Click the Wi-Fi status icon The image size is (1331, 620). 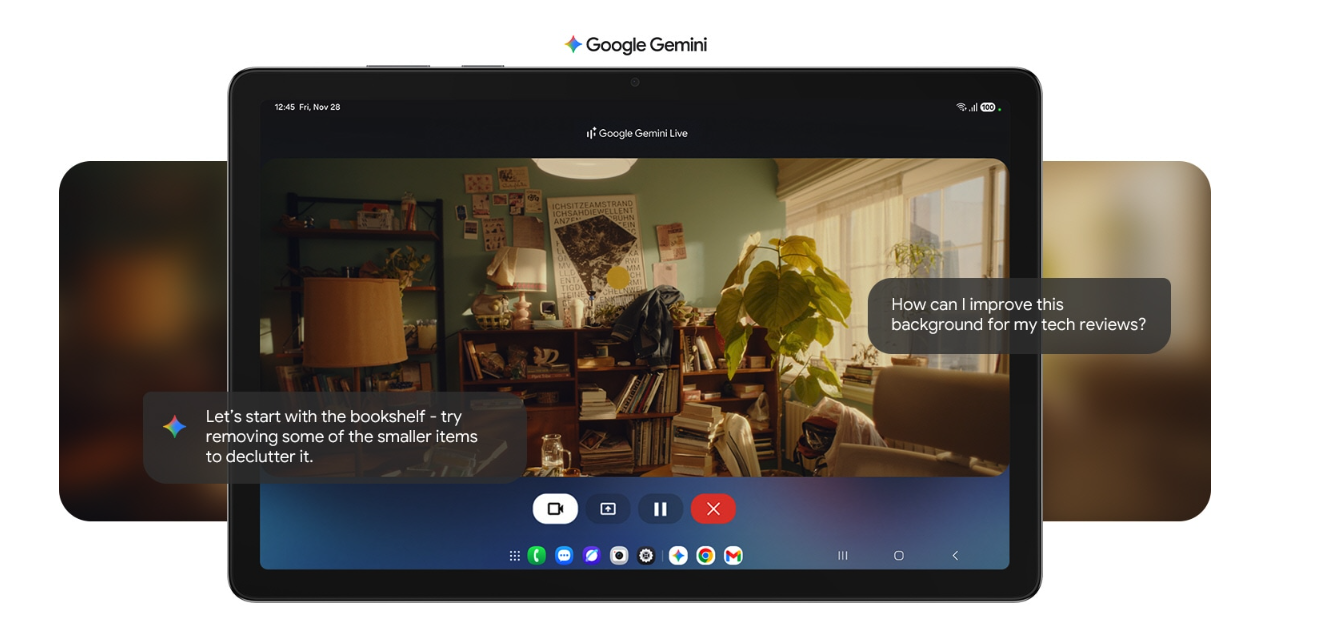pyautogui.click(x=962, y=107)
